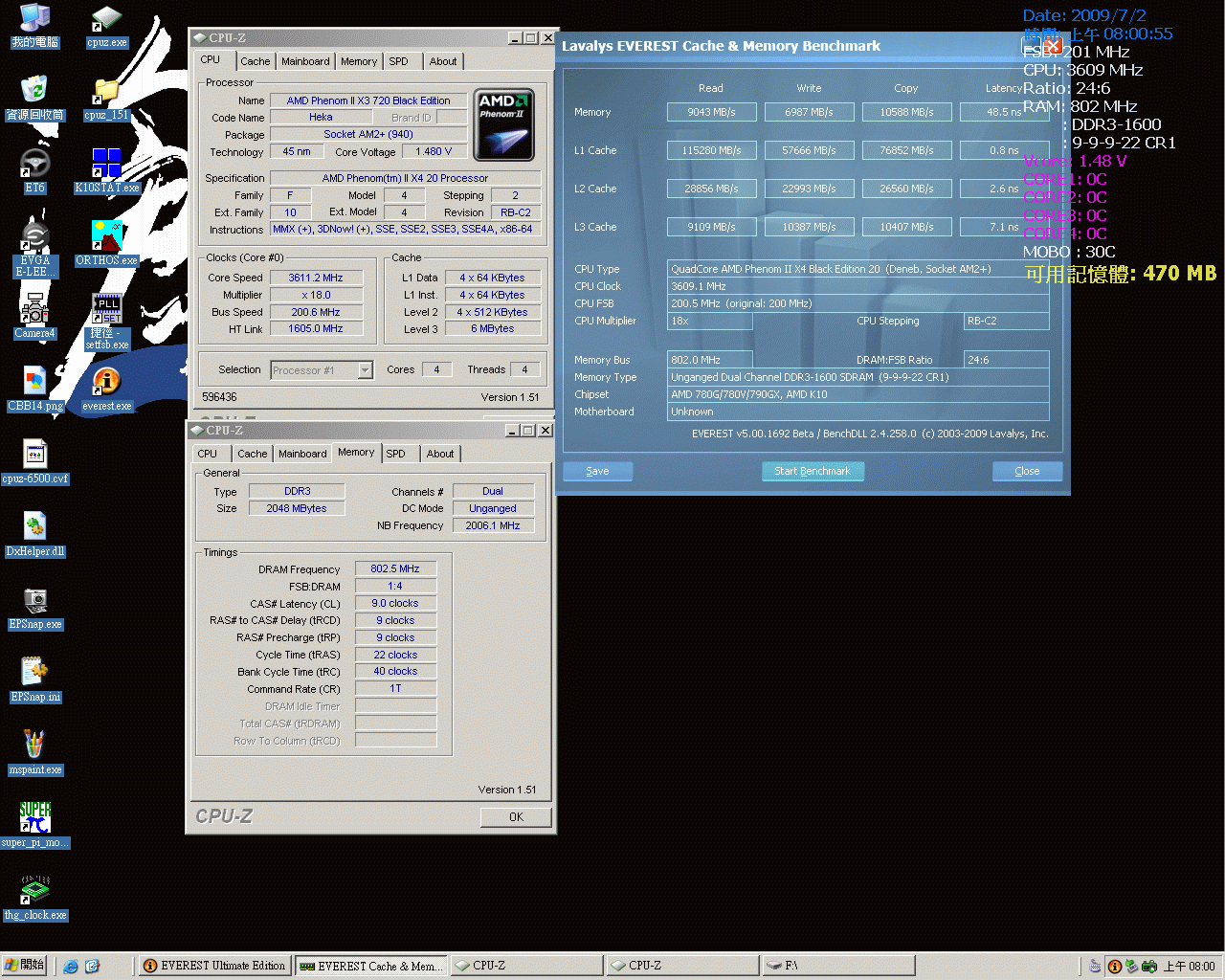Screen dimensions: 1225x980
Task: Switch to F:\ taskbar item
Action: tap(839, 966)
